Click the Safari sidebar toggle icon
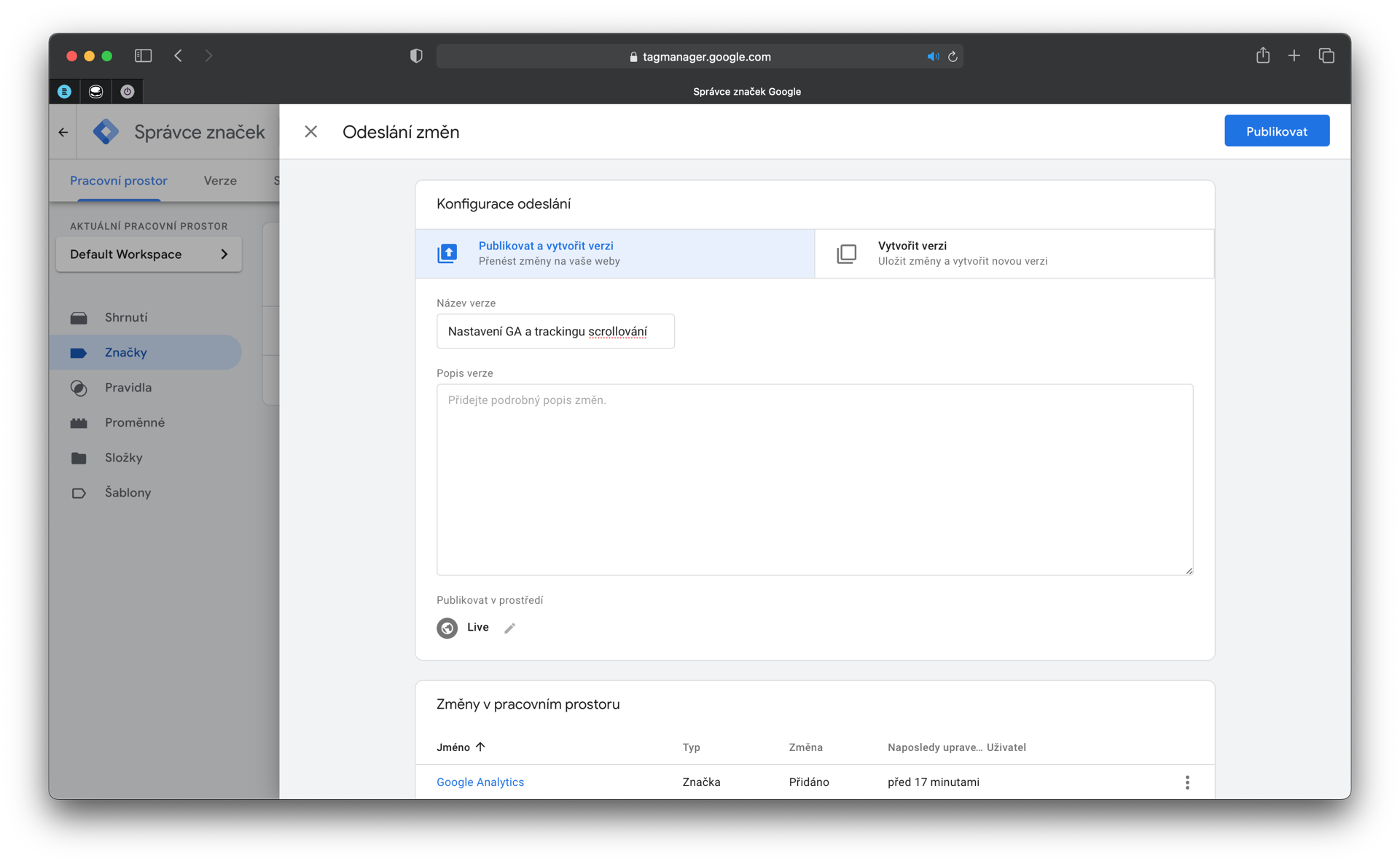 point(143,56)
